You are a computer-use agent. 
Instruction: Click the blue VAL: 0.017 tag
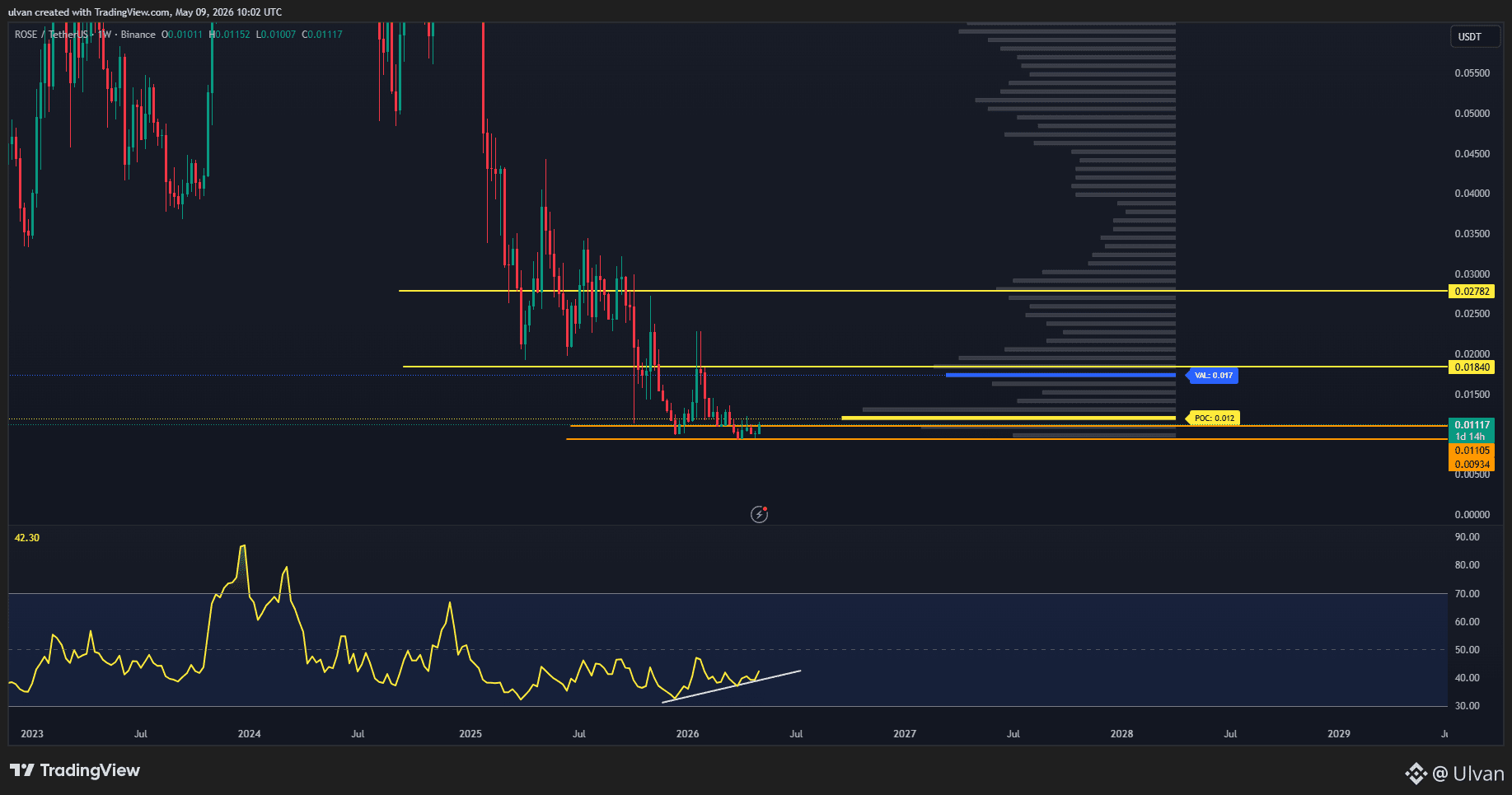coord(1213,376)
